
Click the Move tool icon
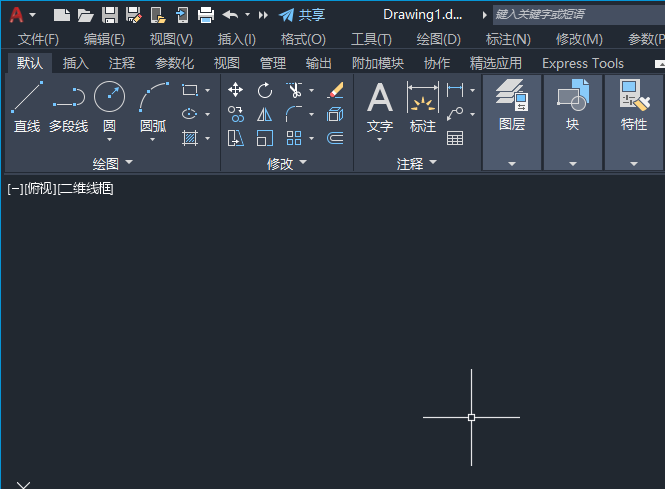(235, 90)
